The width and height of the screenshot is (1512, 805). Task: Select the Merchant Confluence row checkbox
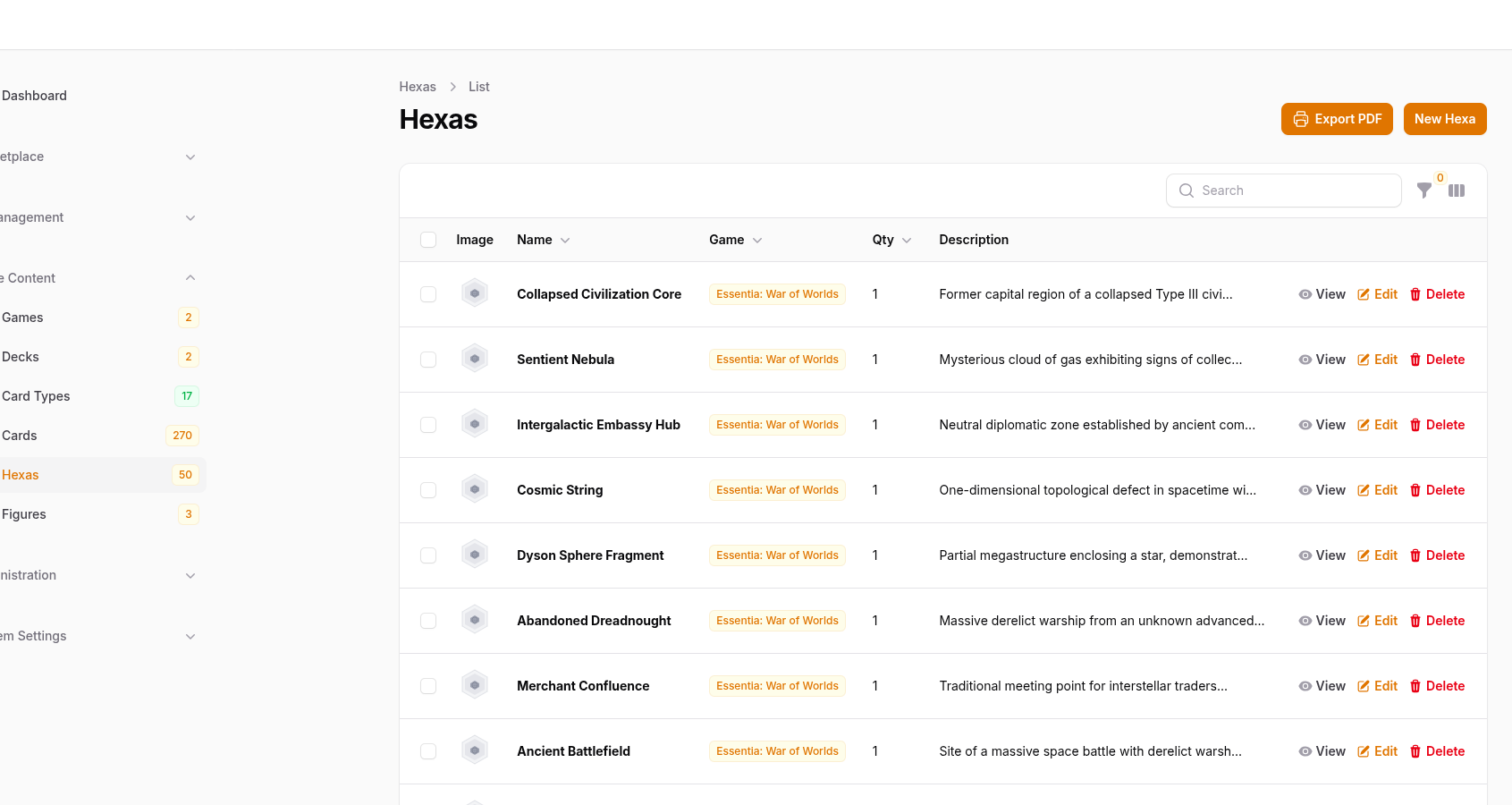(428, 686)
